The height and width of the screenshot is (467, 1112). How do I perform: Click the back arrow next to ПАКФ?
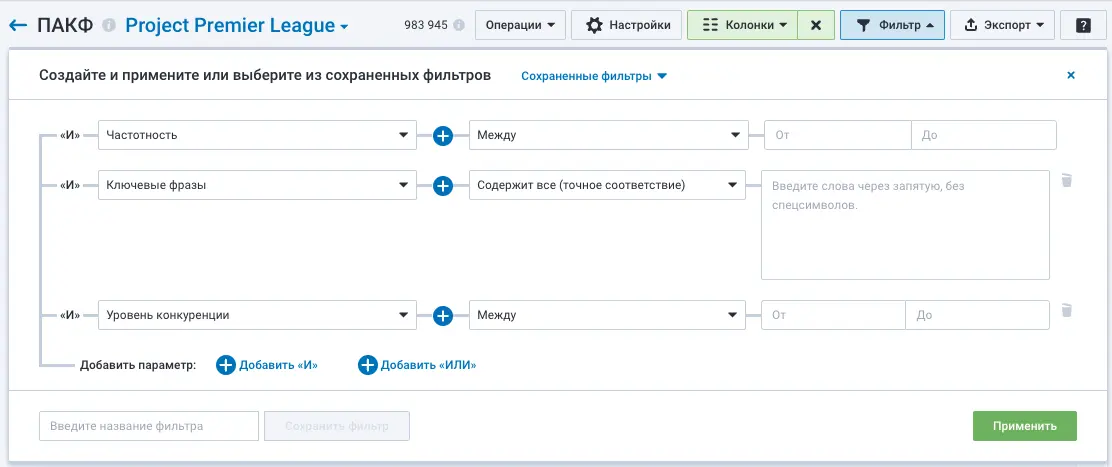point(18,25)
